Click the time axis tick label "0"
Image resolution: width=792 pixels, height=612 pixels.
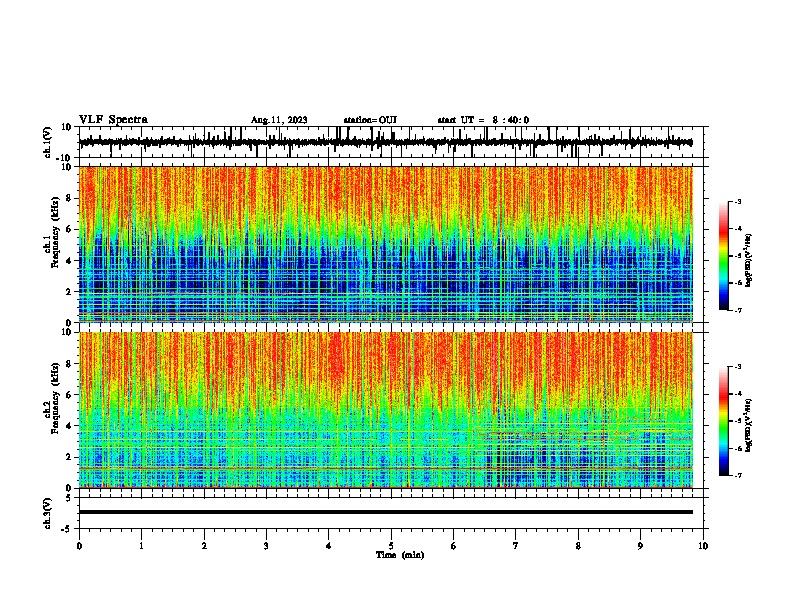coord(79,546)
